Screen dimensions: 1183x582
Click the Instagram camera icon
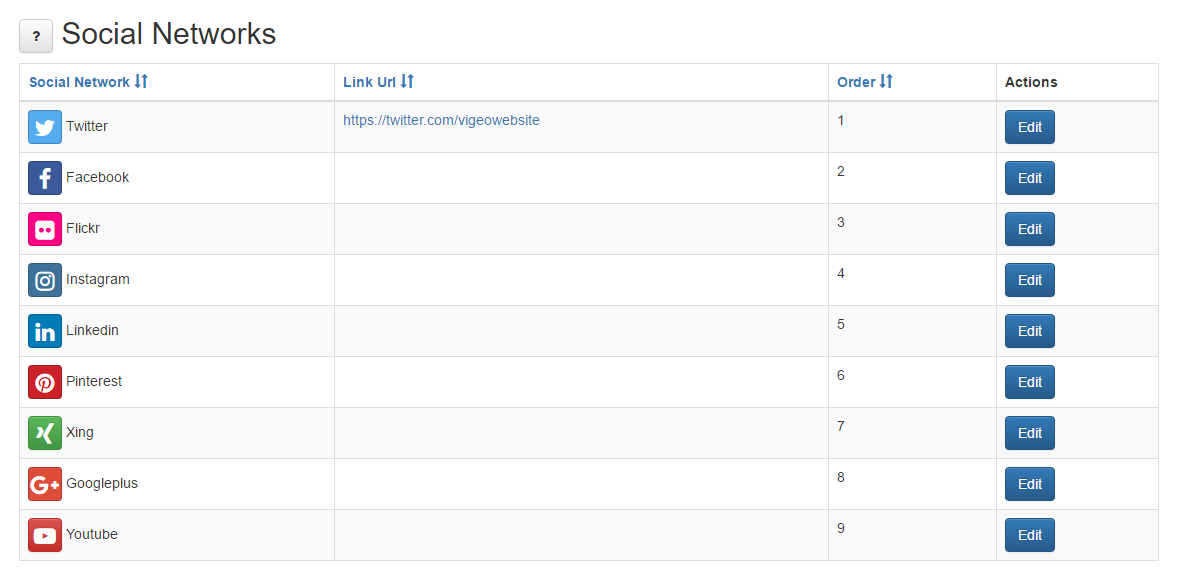point(45,280)
